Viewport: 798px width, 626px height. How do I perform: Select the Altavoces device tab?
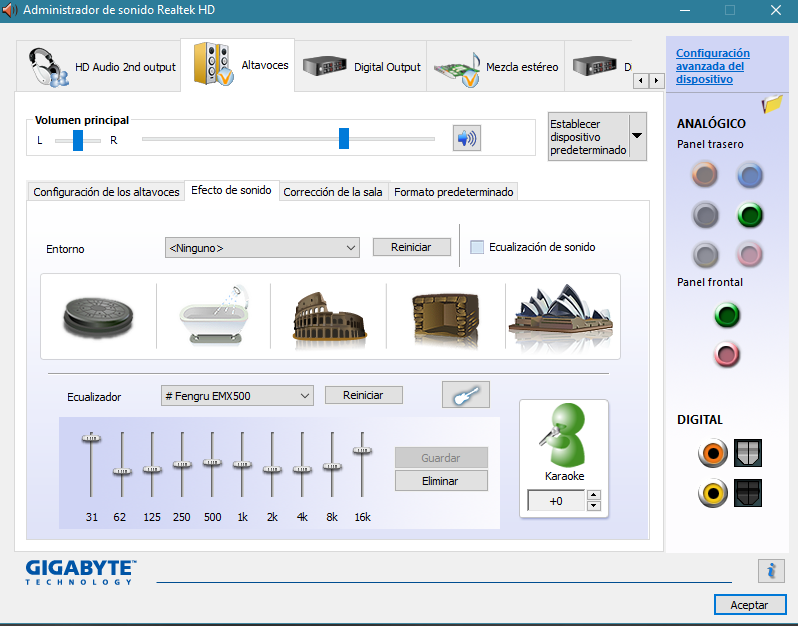[x=238, y=65]
